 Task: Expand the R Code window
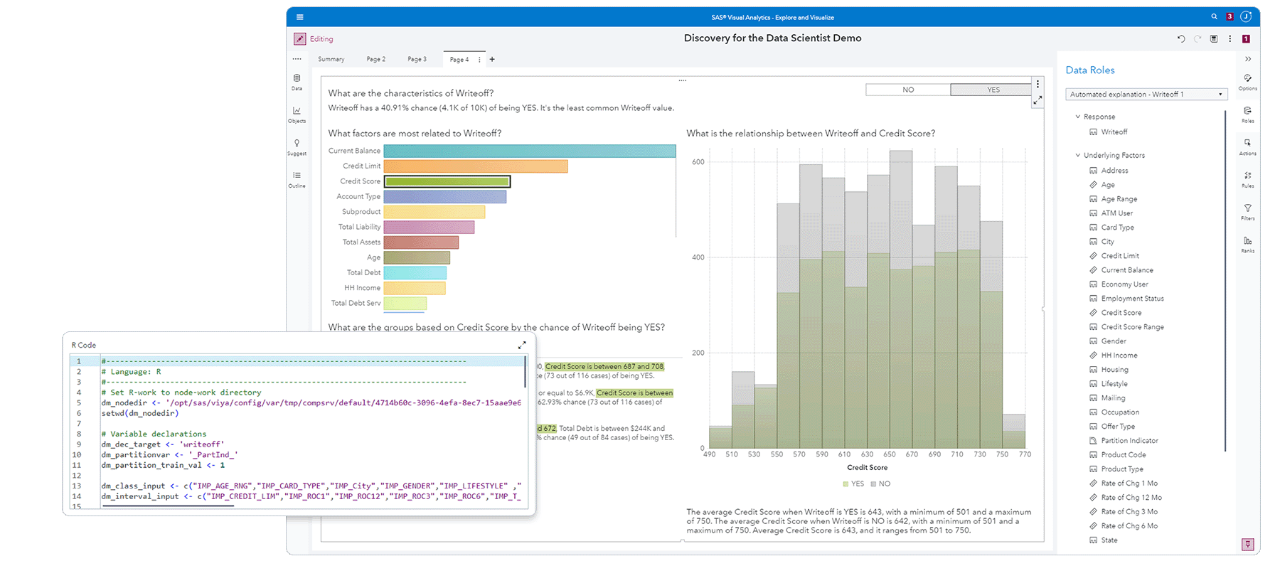click(521, 345)
